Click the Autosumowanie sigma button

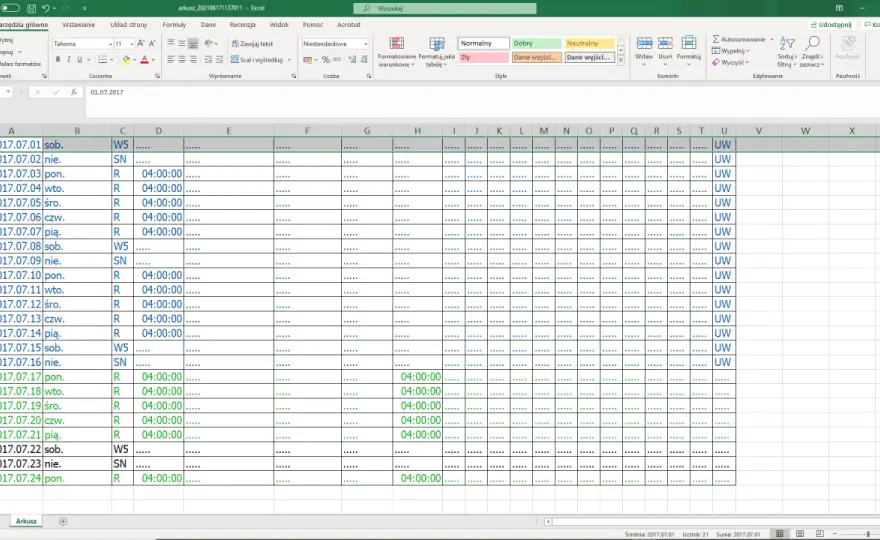(x=738, y=39)
